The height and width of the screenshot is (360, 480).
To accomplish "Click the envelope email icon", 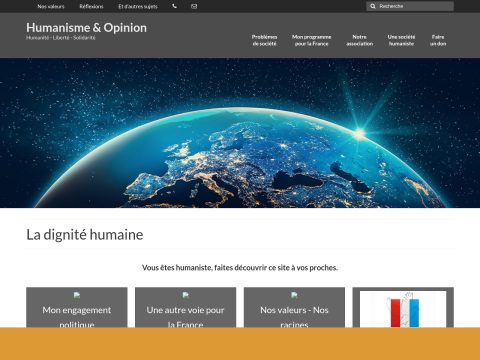I will point(194,6).
